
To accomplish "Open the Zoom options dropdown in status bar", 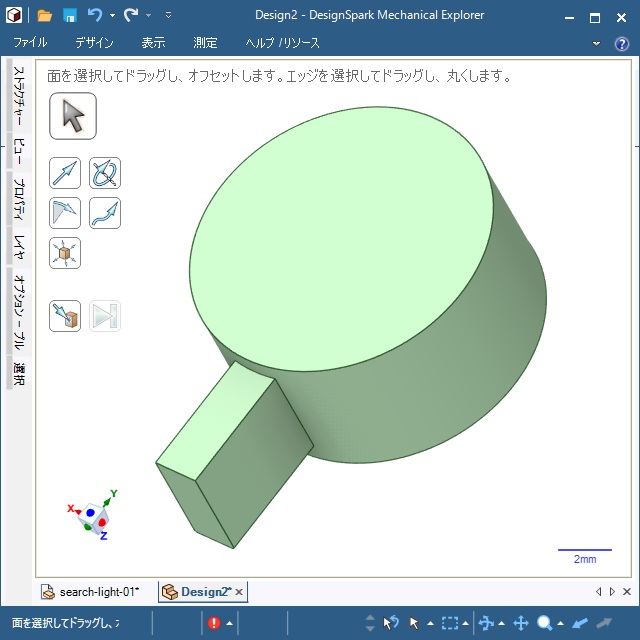I will click(560, 623).
